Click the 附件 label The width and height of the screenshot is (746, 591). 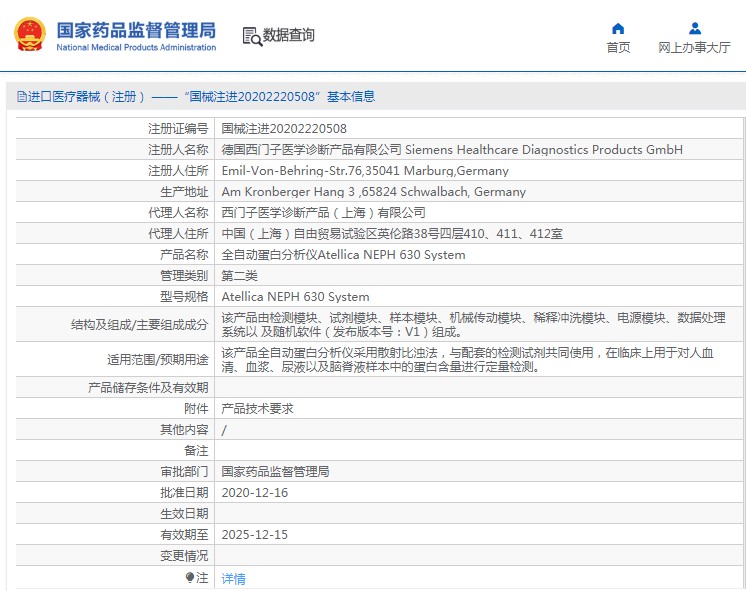(x=196, y=409)
